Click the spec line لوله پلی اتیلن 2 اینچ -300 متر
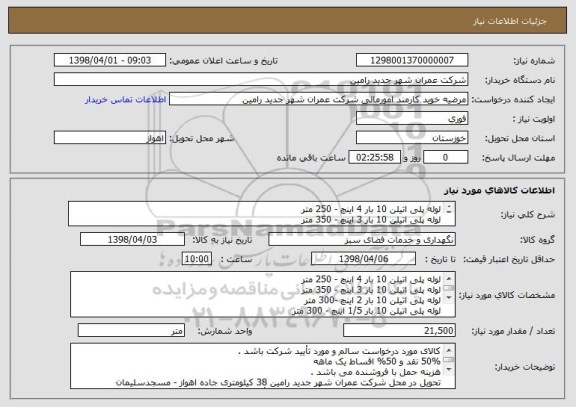The height and width of the screenshot is (407, 576). pos(372,300)
